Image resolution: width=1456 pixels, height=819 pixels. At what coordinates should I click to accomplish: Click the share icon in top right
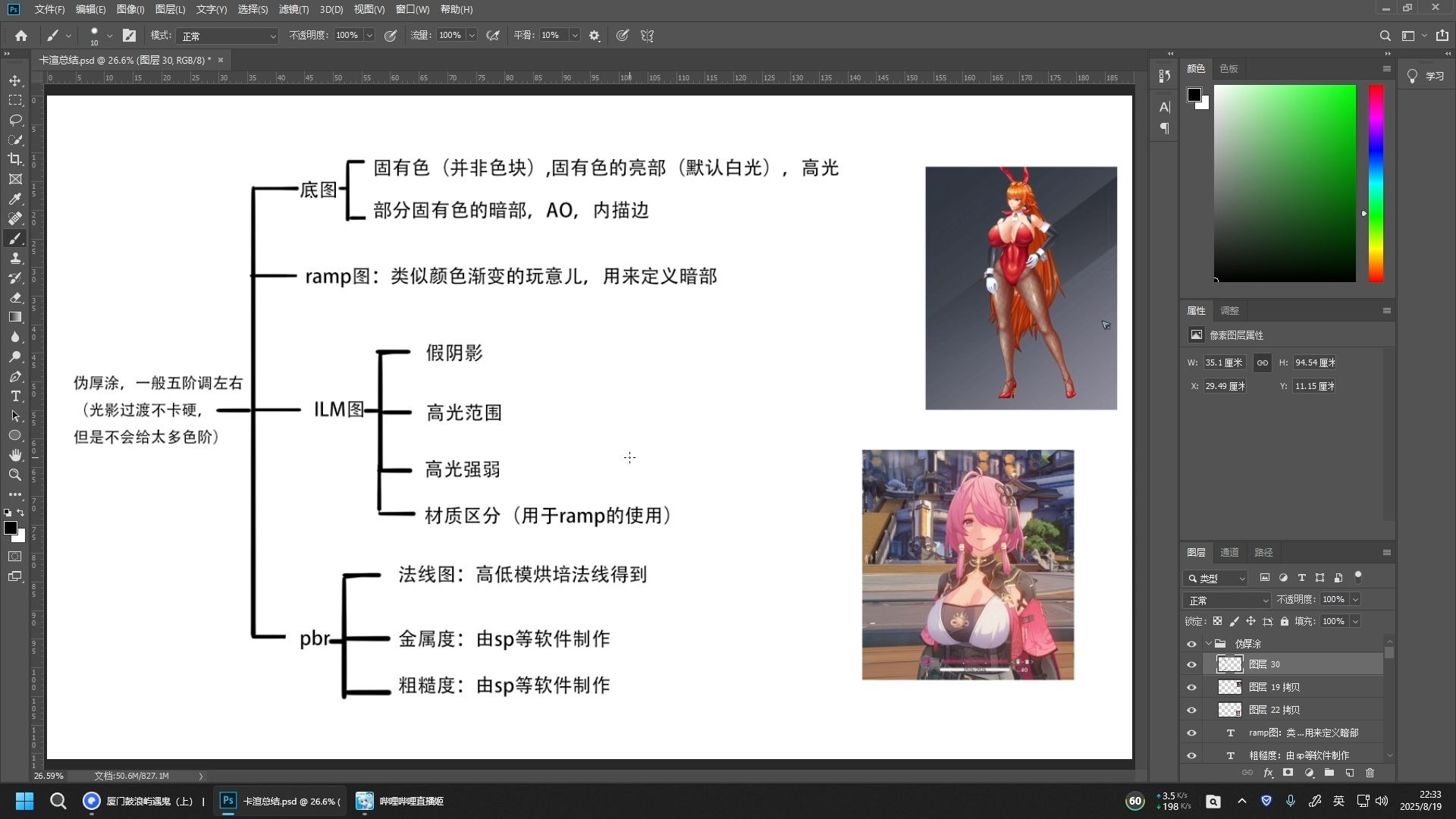tap(1442, 36)
